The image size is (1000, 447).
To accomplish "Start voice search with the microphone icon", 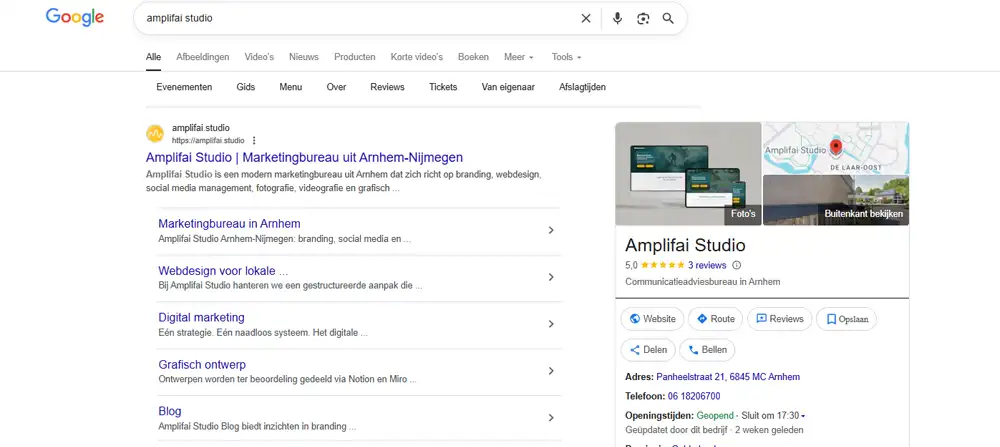I will pos(617,18).
